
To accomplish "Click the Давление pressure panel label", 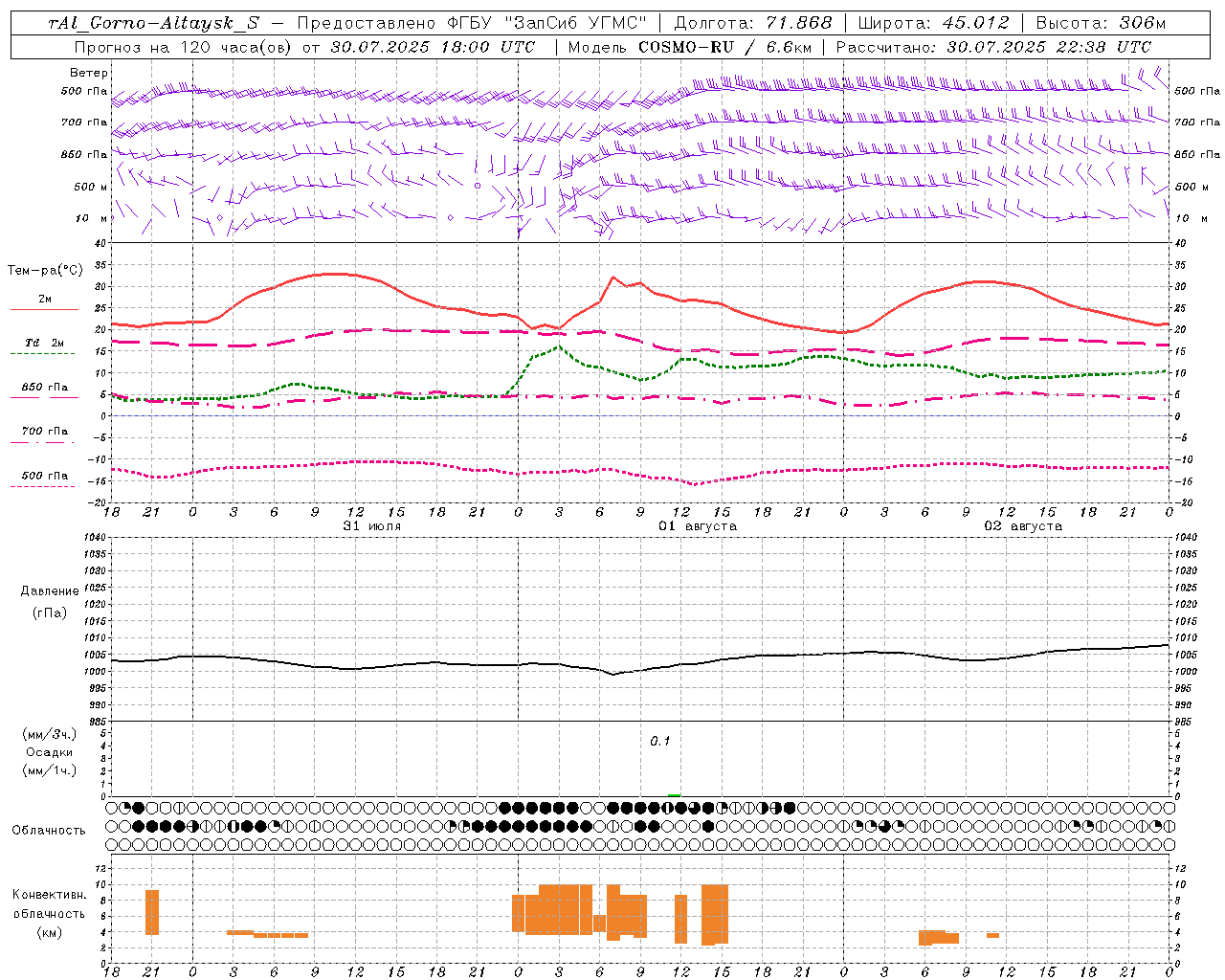I will click(x=50, y=591).
